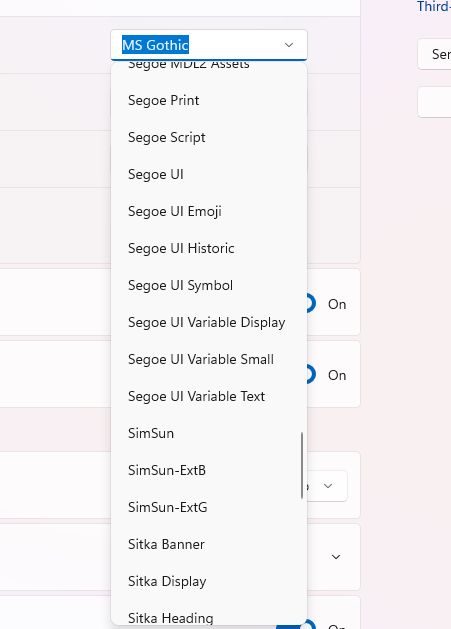Select Sitka Display font
Image resolution: width=451 pixels, height=629 pixels.
pyautogui.click(x=209, y=581)
